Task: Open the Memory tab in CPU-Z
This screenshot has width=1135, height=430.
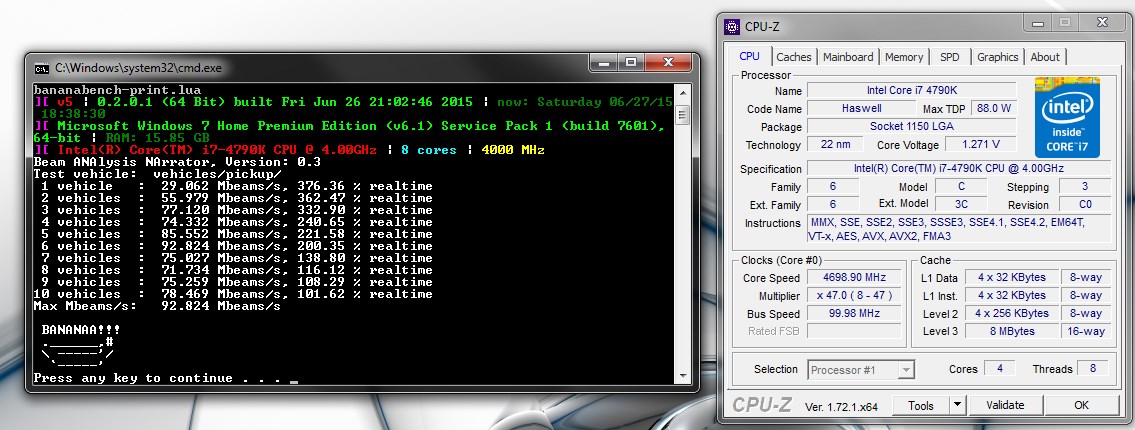Action: tap(903, 57)
